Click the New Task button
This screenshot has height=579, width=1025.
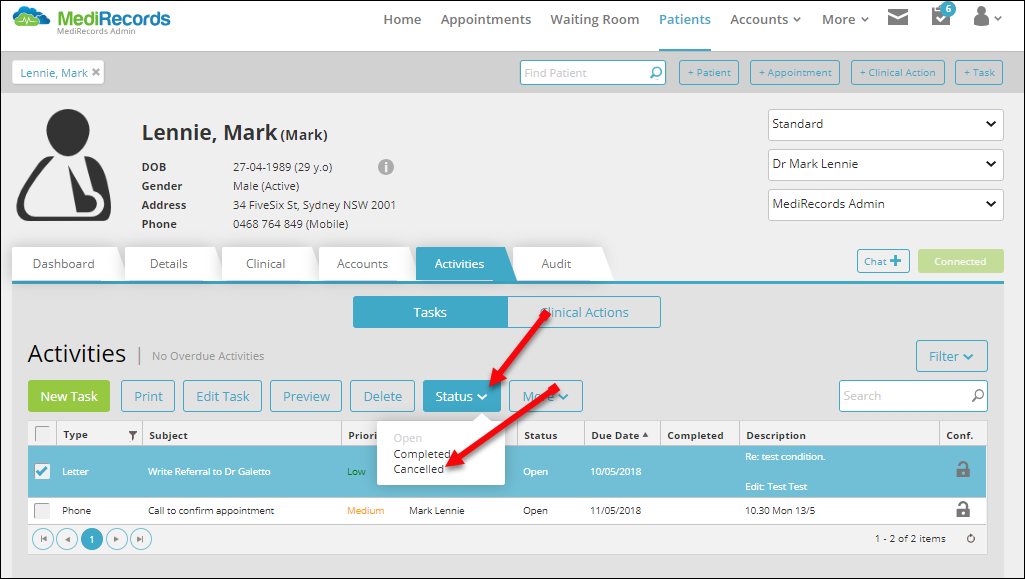(x=69, y=396)
